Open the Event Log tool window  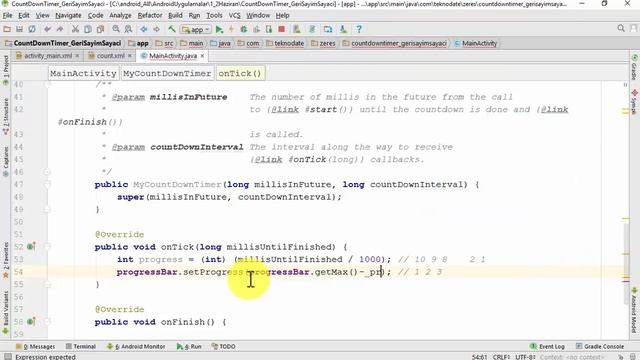point(547,347)
